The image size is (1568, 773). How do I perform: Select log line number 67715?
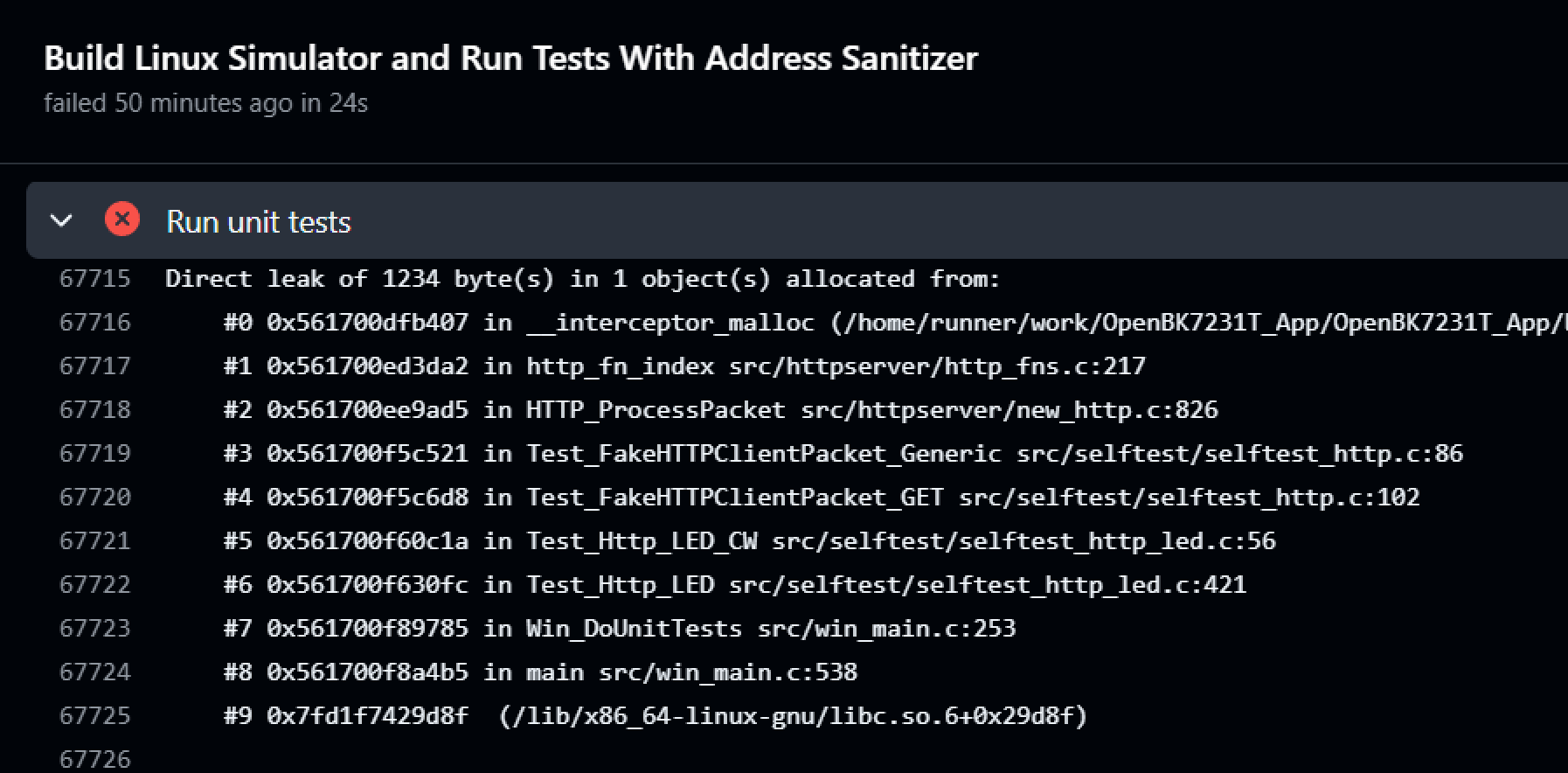pos(94,279)
